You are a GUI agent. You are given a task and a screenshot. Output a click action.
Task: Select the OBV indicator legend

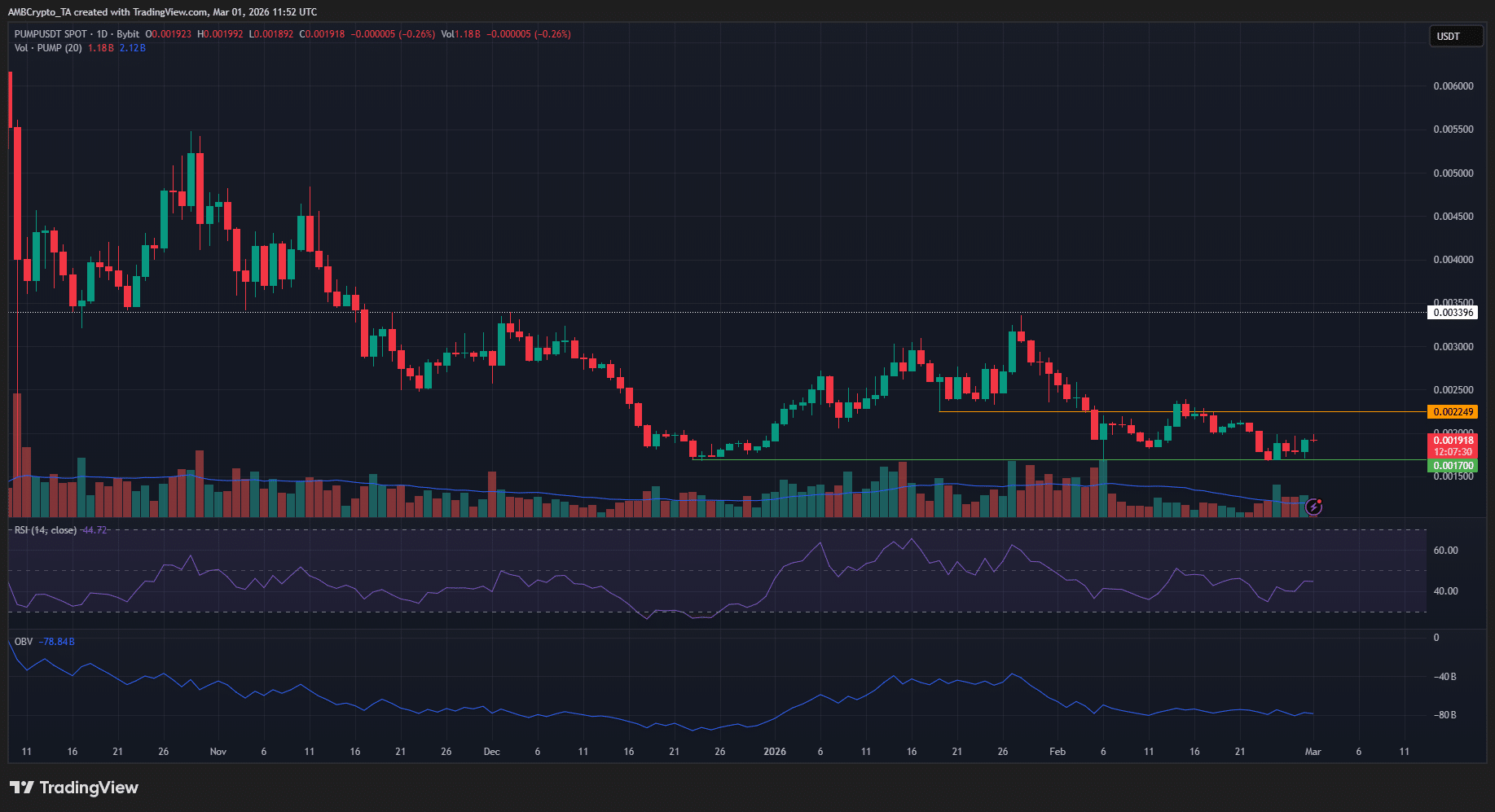(22, 641)
